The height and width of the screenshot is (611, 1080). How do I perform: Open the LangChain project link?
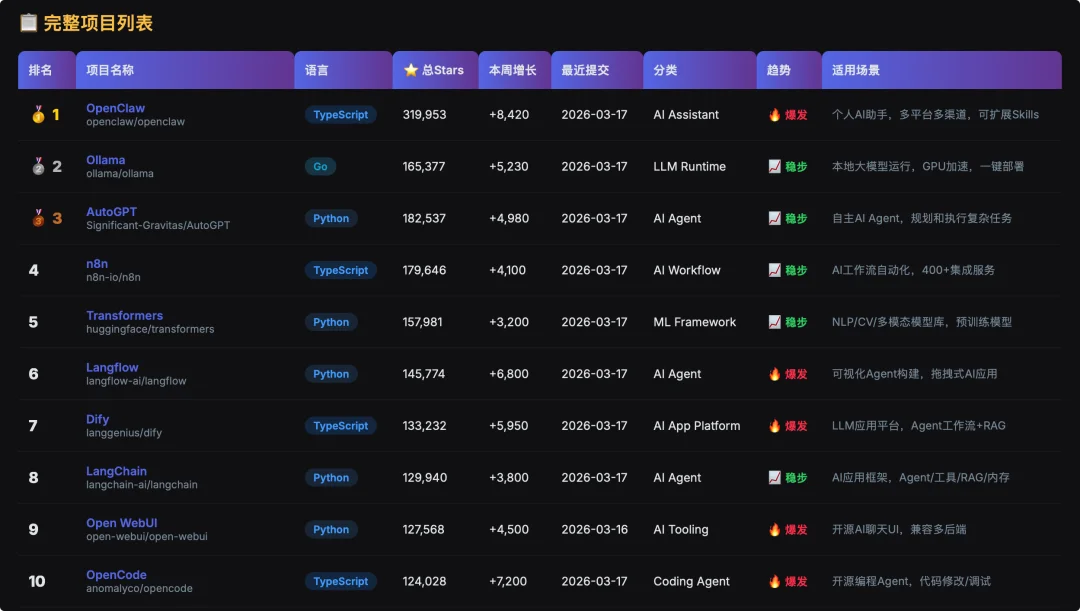(x=116, y=471)
